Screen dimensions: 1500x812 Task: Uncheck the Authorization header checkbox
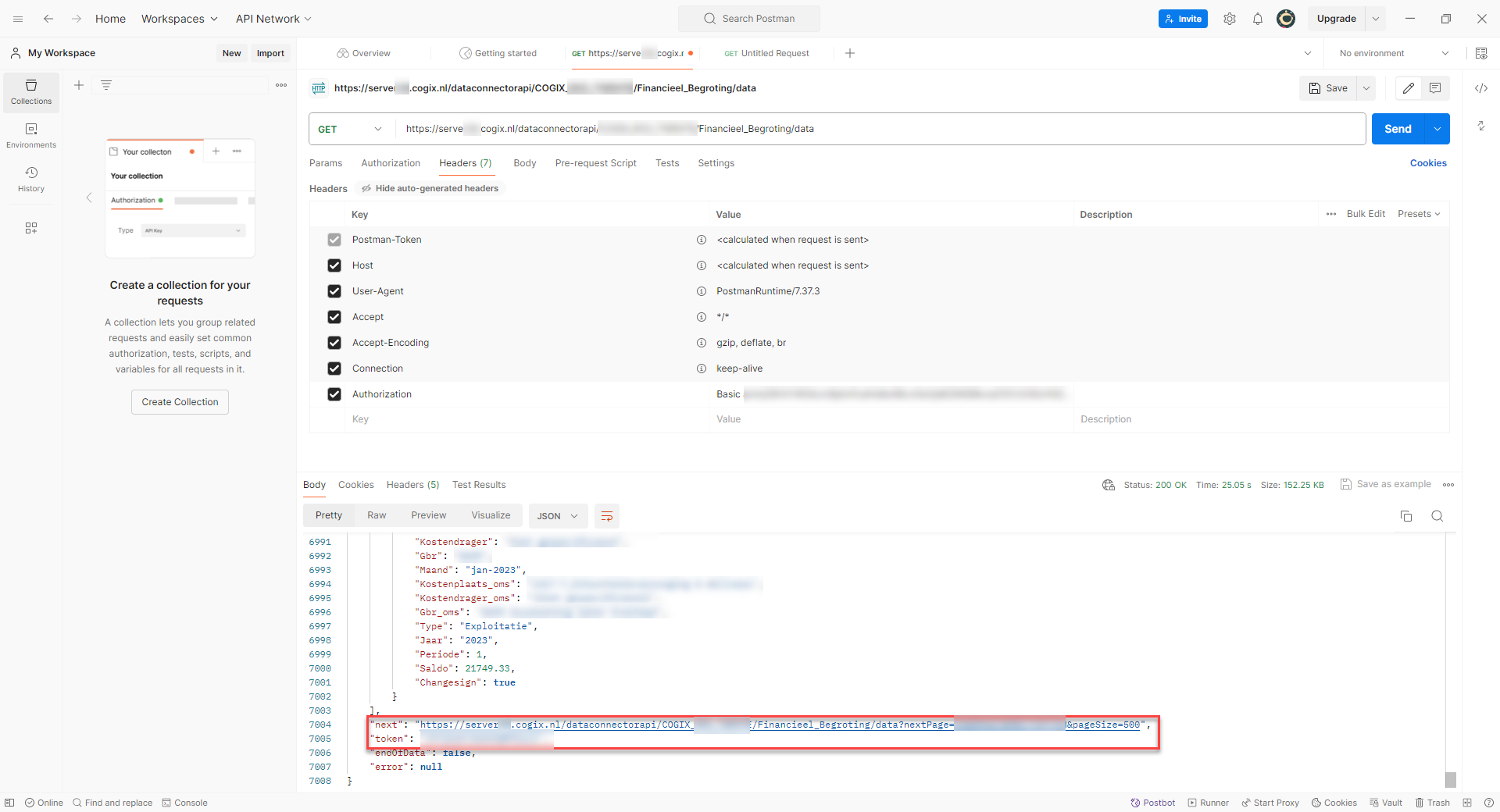[334, 394]
